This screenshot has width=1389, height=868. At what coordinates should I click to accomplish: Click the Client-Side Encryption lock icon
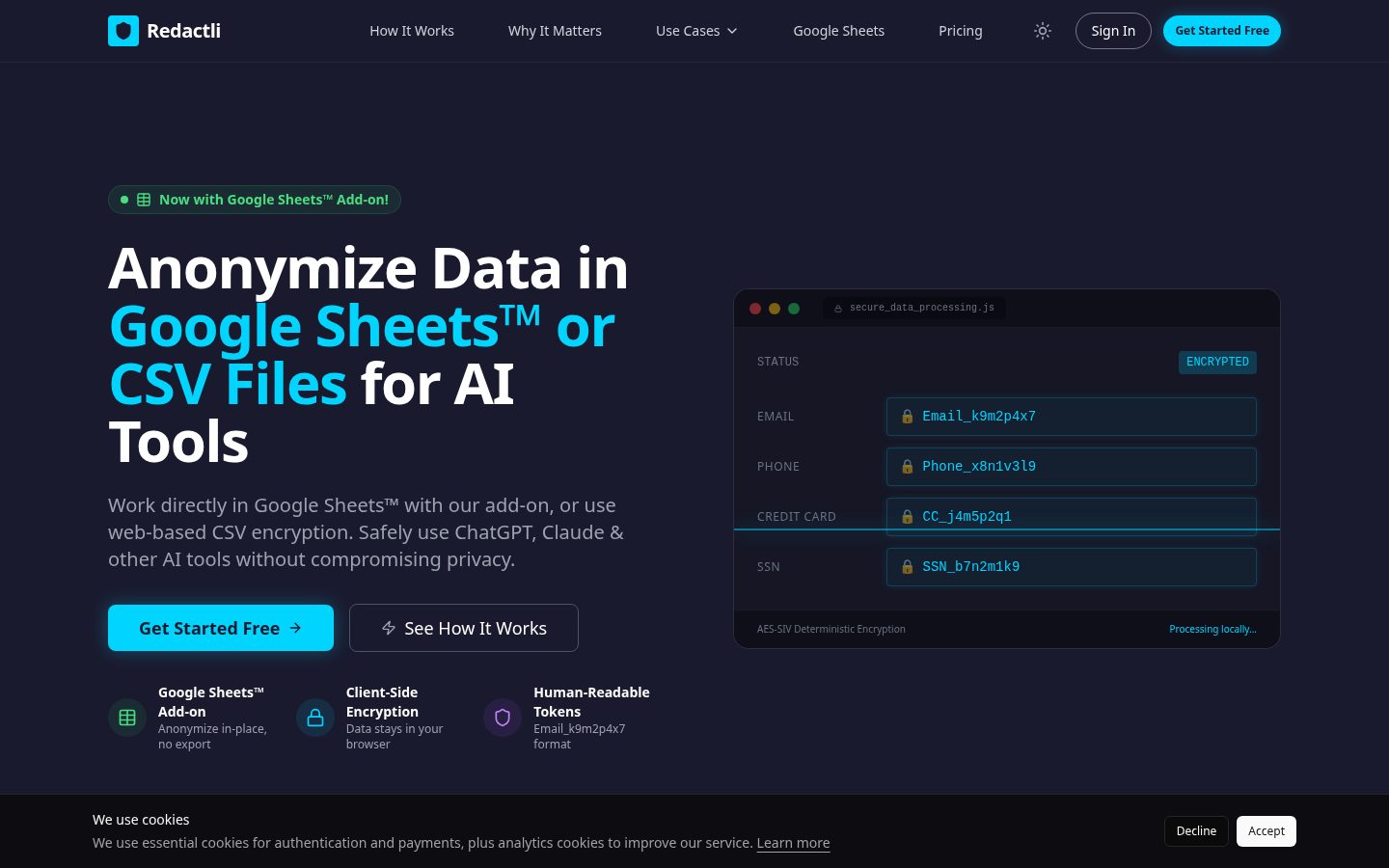[315, 718]
